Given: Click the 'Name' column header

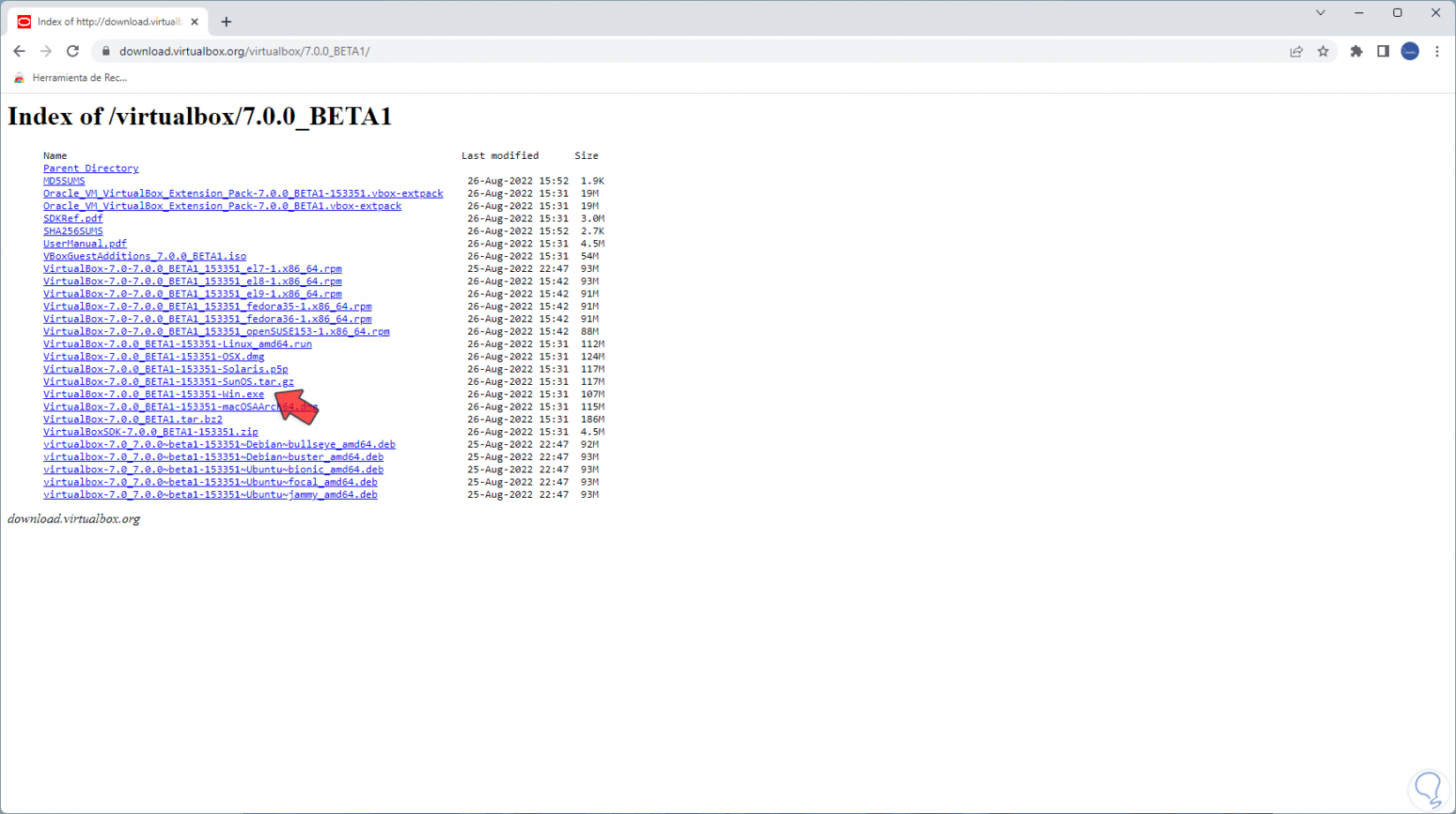Looking at the screenshot, I should coord(55,156).
